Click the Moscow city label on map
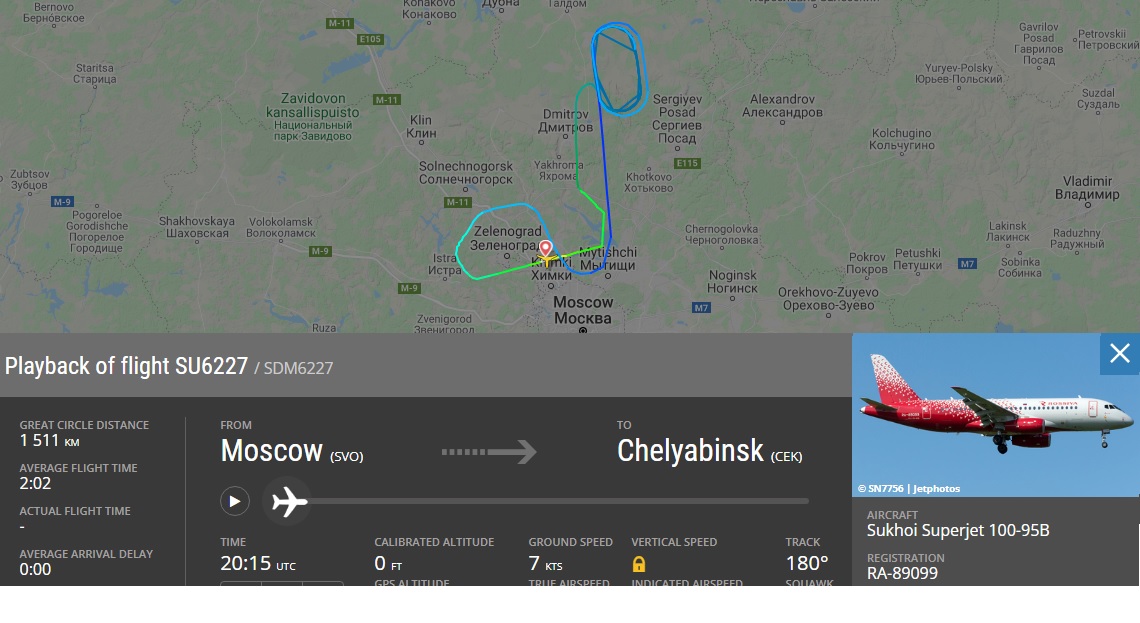1140x623 pixels. click(583, 310)
